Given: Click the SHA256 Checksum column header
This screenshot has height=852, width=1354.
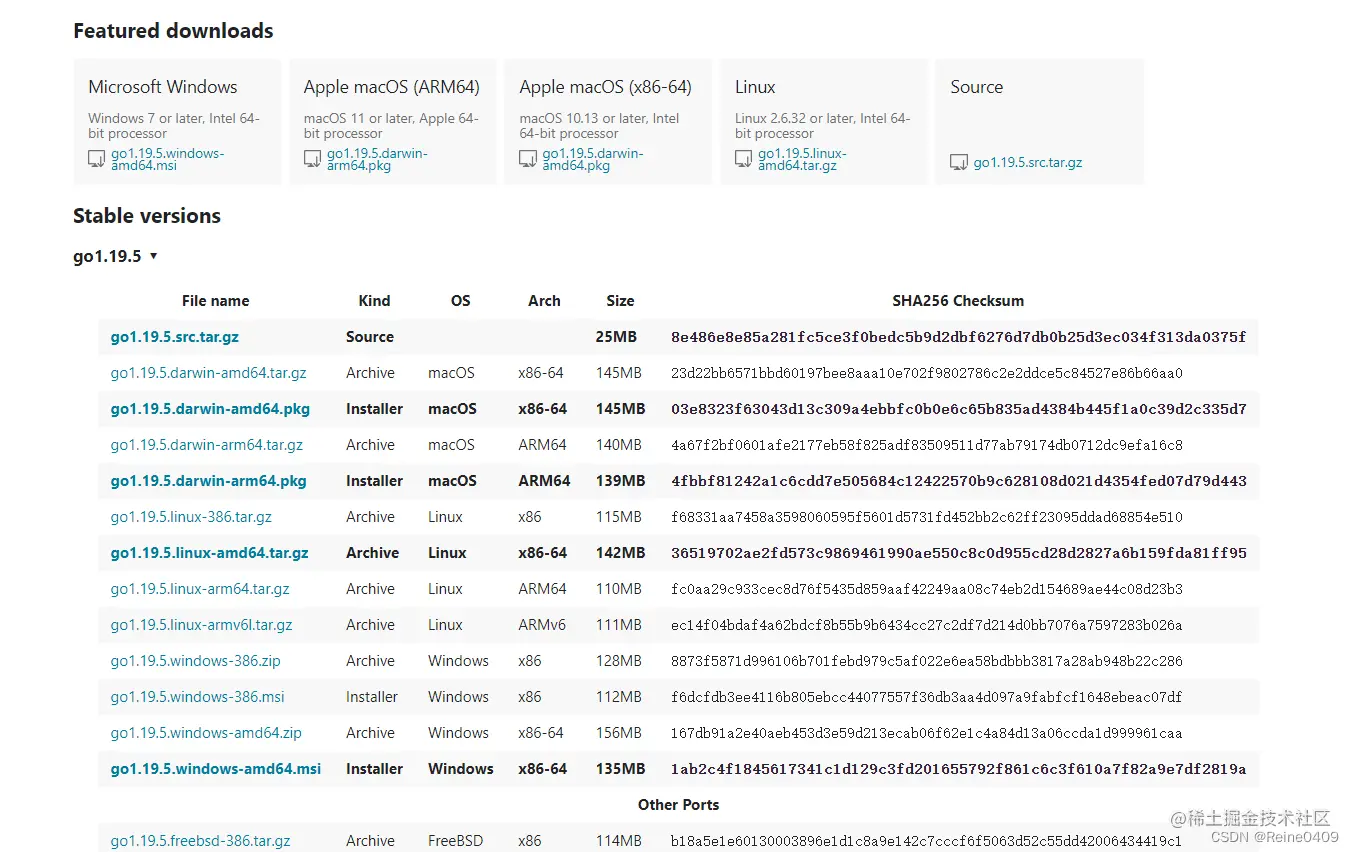Looking at the screenshot, I should (958, 301).
